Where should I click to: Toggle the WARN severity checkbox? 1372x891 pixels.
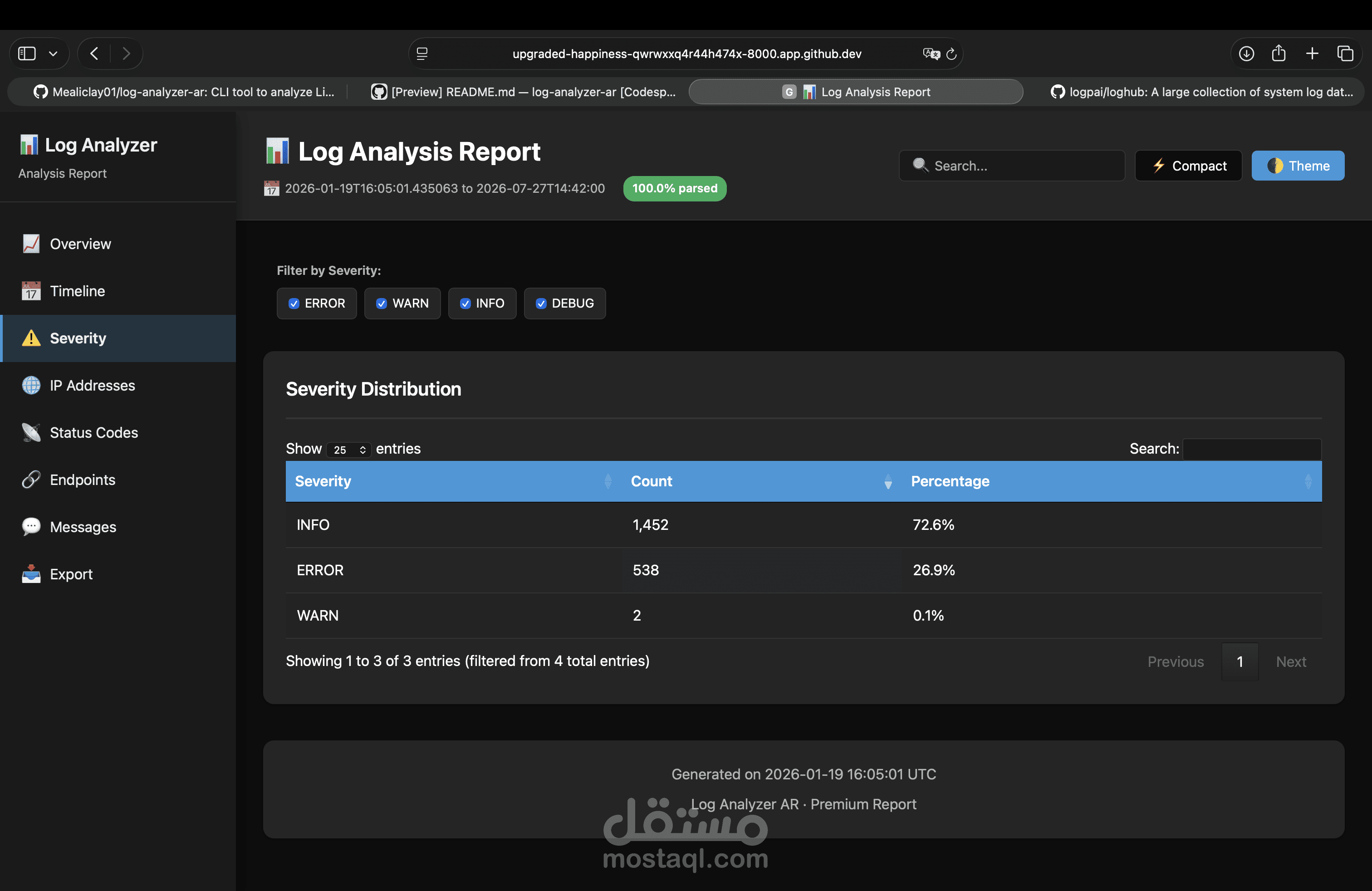(381, 303)
